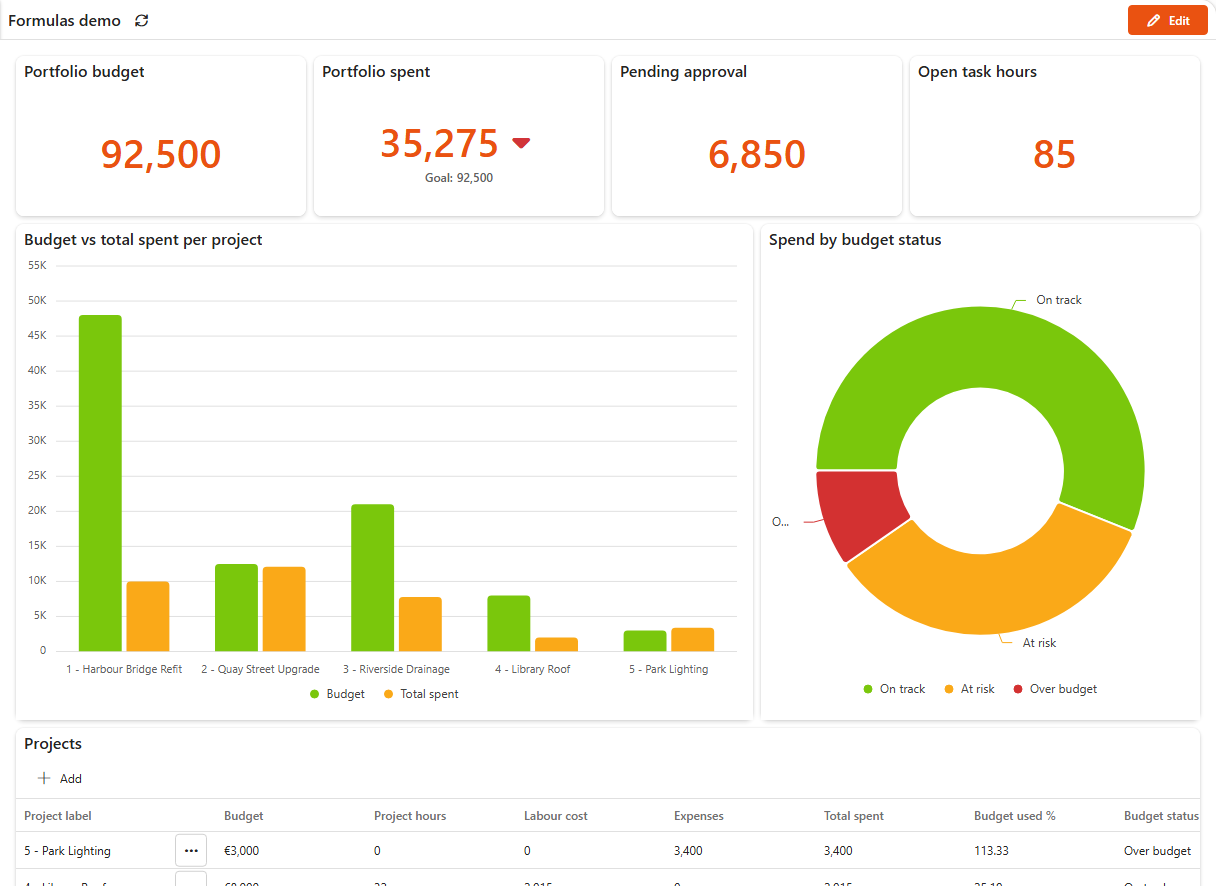This screenshot has width=1216, height=886.
Task: Sort by the Total spent column header
Action: (854, 816)
